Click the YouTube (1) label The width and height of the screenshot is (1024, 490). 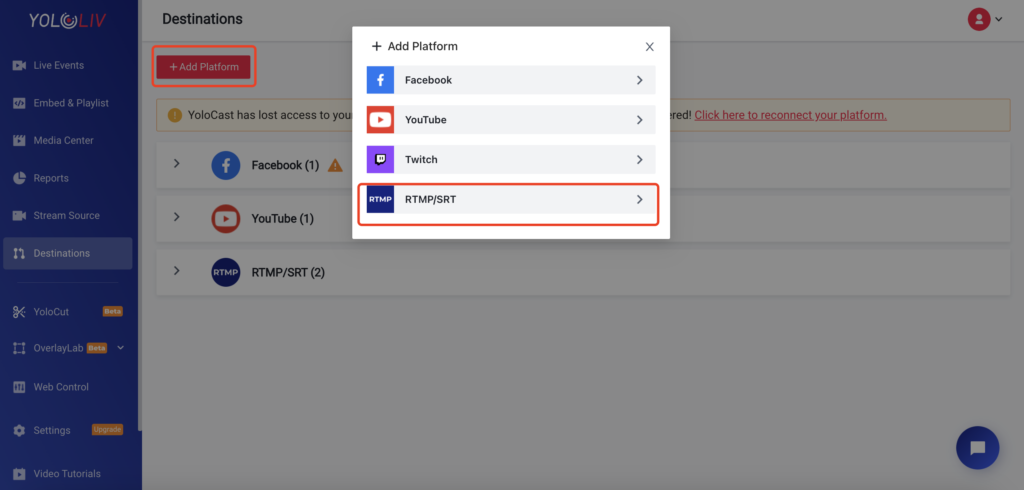283,218
